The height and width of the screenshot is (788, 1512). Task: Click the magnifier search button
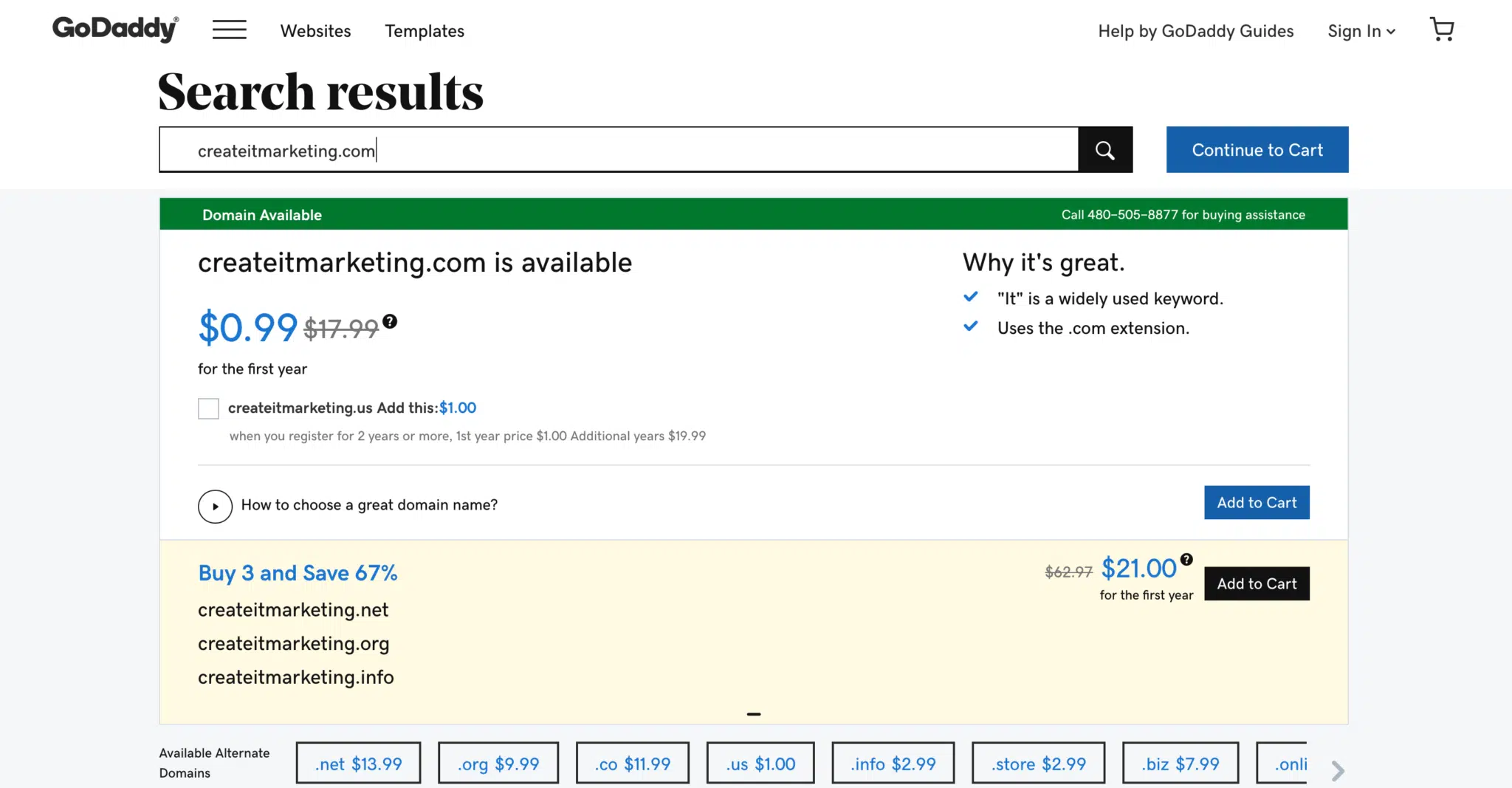click(1105, 150)
